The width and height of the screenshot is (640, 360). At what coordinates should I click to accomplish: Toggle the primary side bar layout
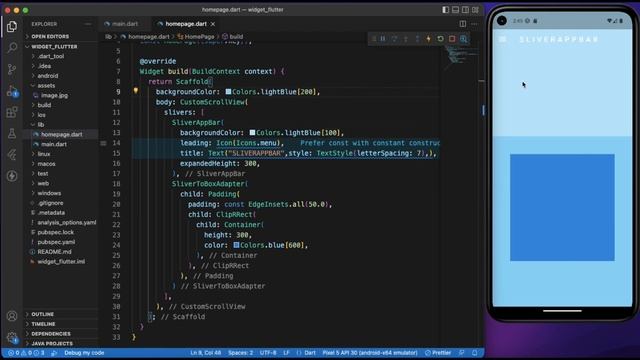point(446,10)
